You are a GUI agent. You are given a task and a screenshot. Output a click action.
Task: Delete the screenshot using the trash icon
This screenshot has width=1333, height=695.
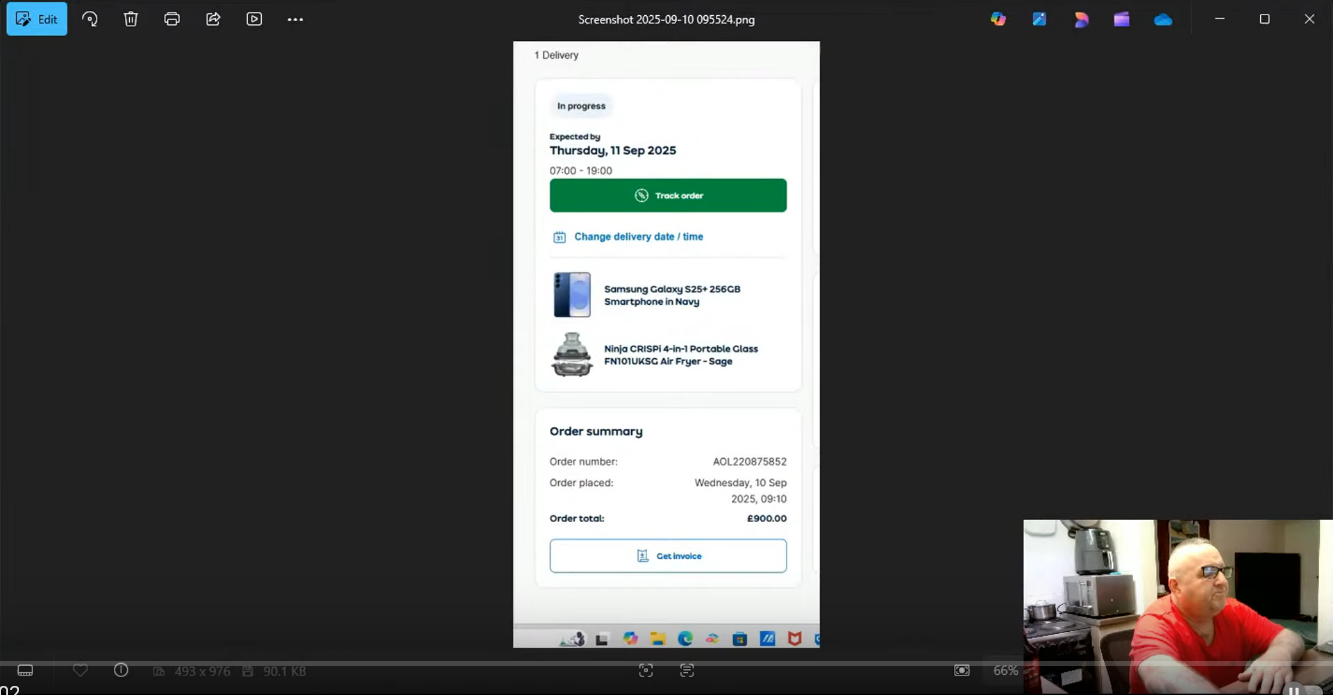pyautogui.click(x=131, y=19)
